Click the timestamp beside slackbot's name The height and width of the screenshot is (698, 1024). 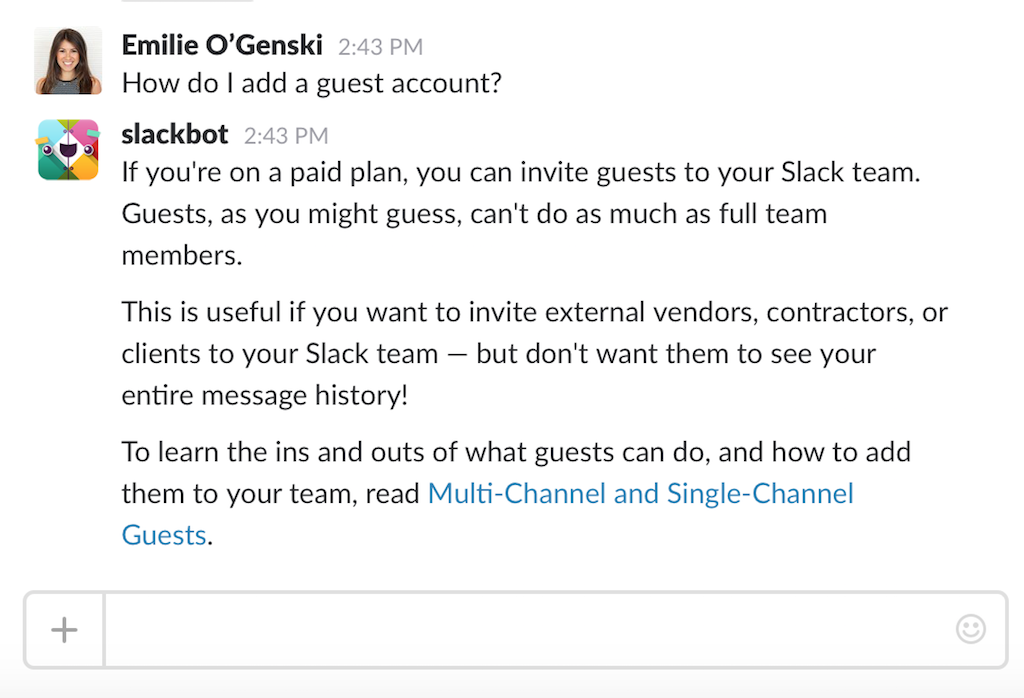286,135
